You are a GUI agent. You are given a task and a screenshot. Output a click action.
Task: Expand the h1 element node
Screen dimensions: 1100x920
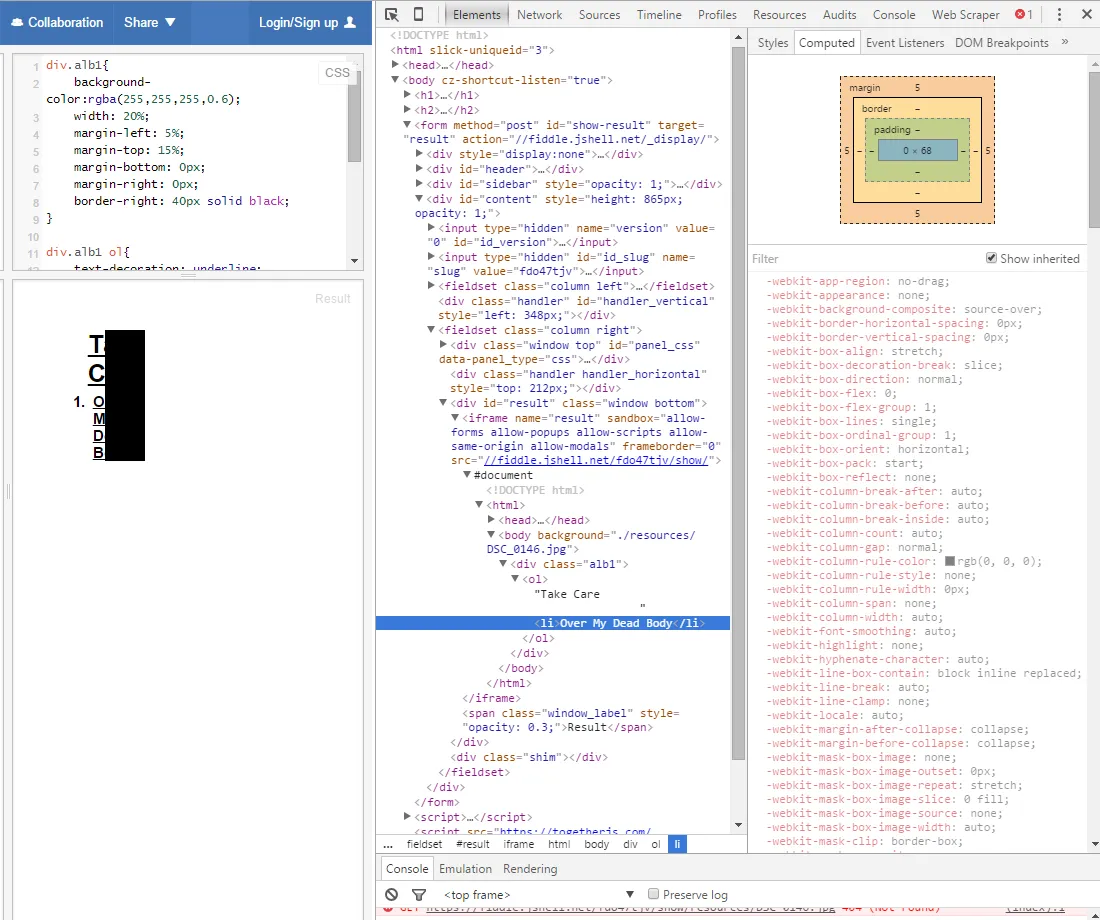pyautogui.click(x=407, y=95)
